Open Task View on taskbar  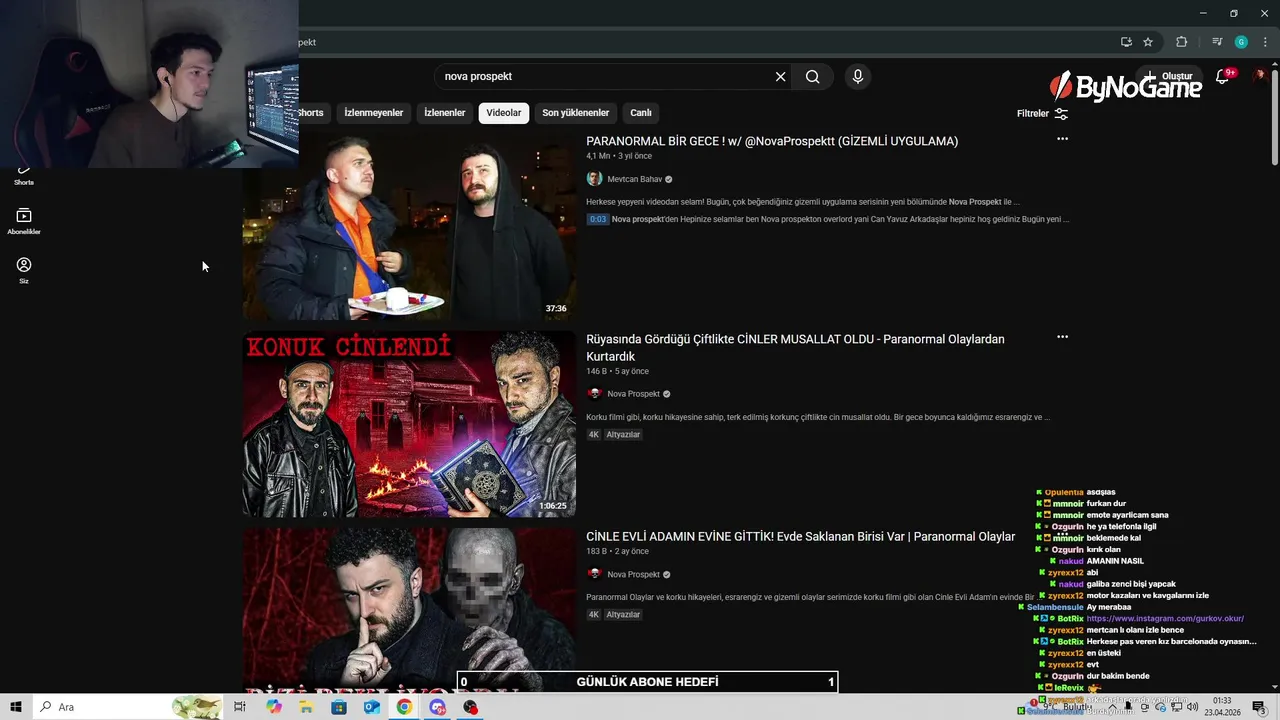(240, 707)
